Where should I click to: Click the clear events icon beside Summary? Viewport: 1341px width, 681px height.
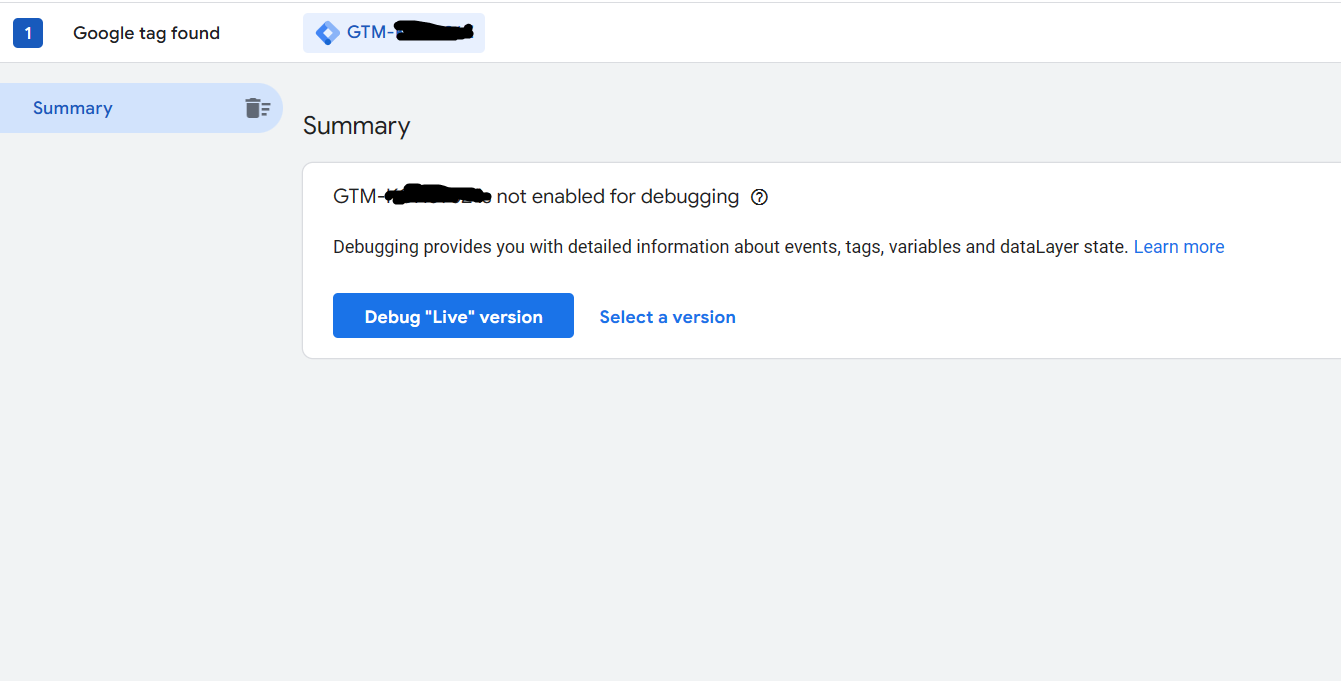pyautogui.click(x=258, y=108)
